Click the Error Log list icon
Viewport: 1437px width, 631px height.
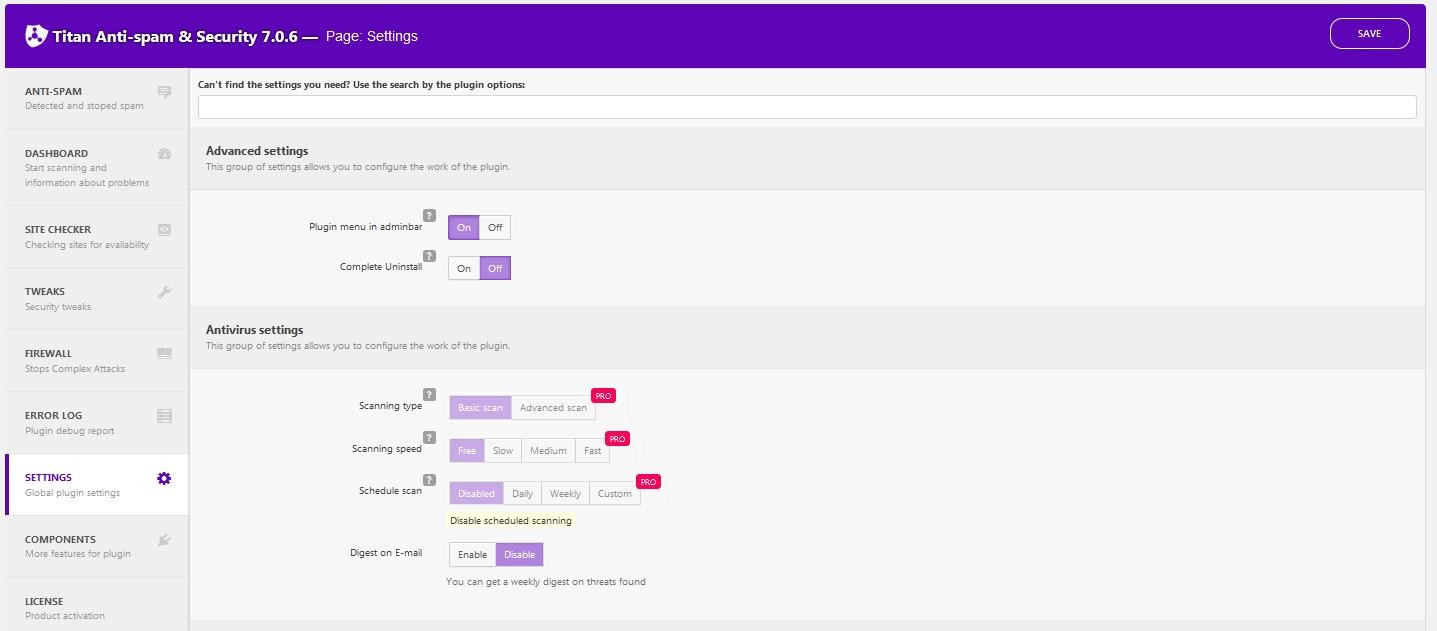(x=165, y=416)
